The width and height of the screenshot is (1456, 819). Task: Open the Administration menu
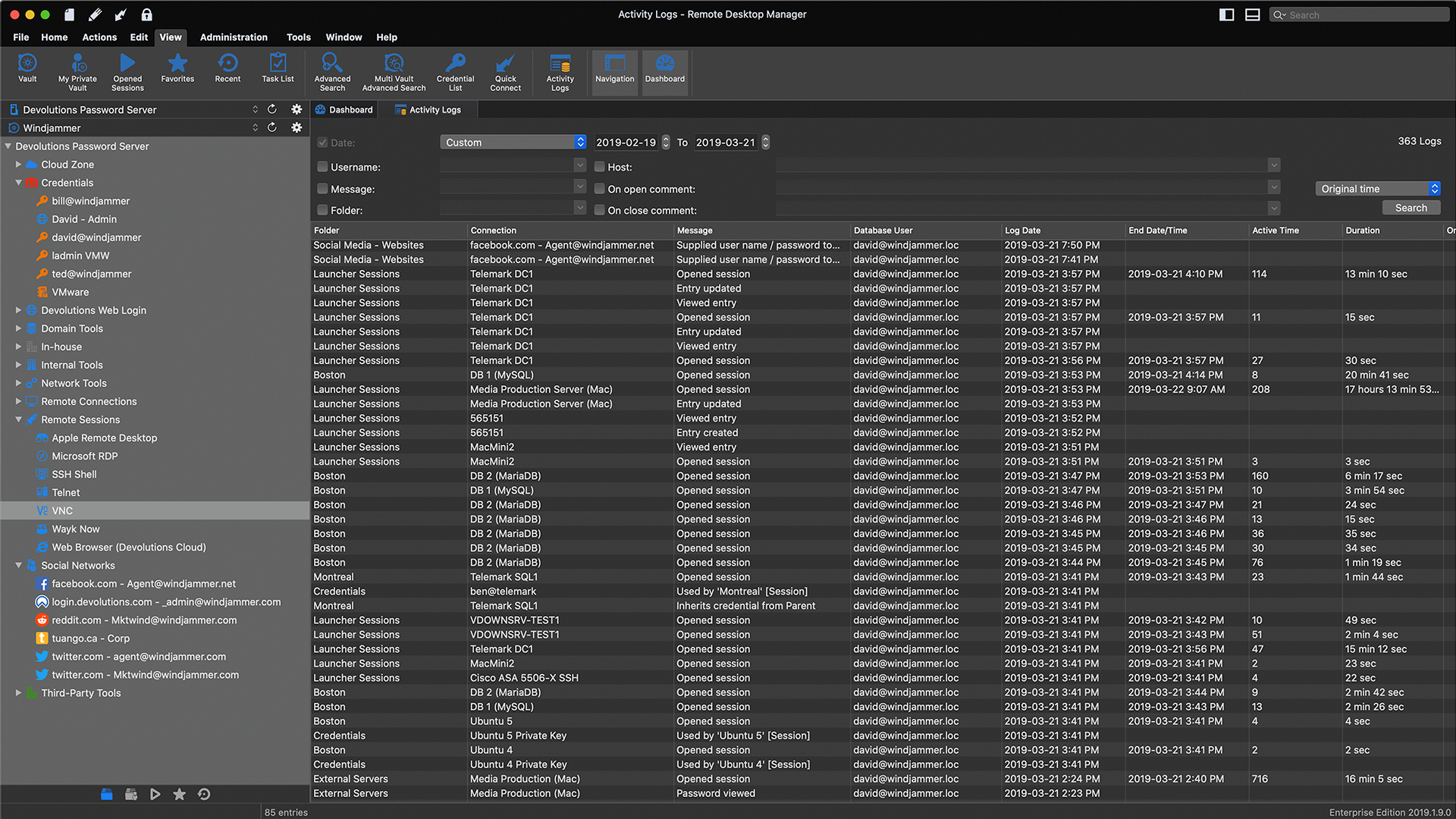233,37
